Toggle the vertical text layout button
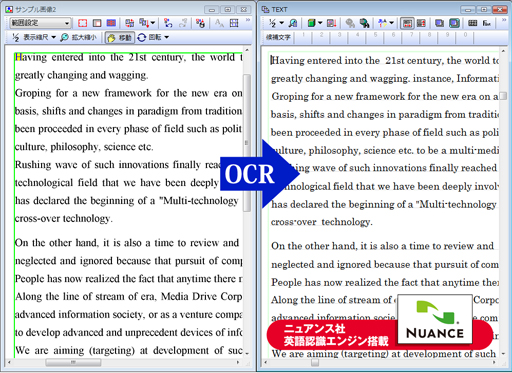512x373 pixels. [x=421, y=23]
